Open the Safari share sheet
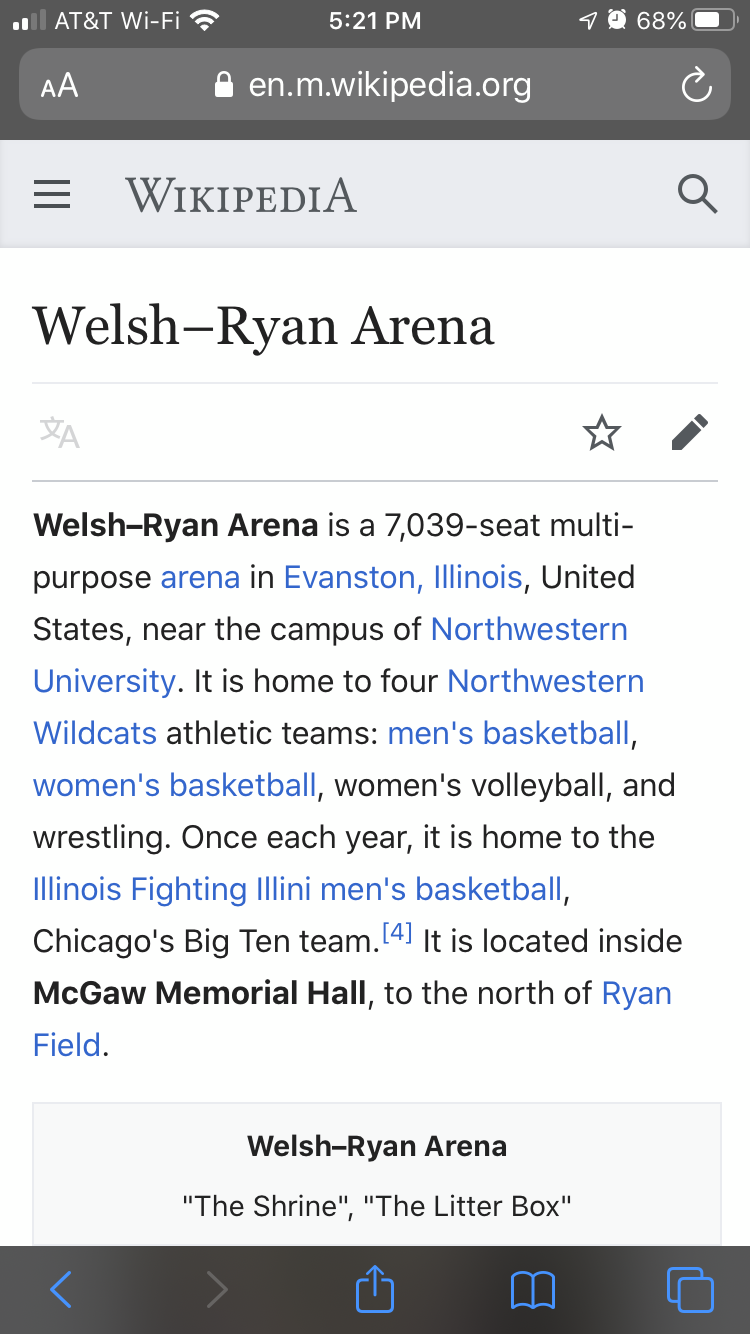The width and height of the screenshot is (750, 1334). click(375, 1288)
